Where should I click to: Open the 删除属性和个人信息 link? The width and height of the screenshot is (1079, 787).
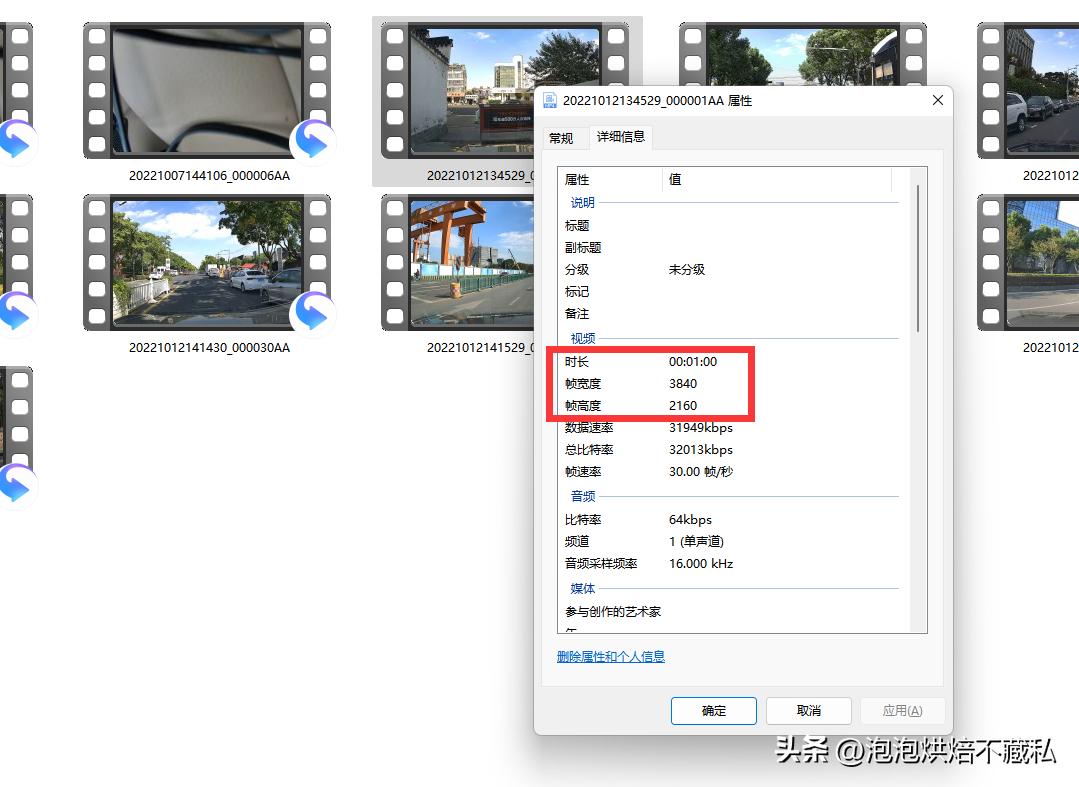tap(610, 656)
